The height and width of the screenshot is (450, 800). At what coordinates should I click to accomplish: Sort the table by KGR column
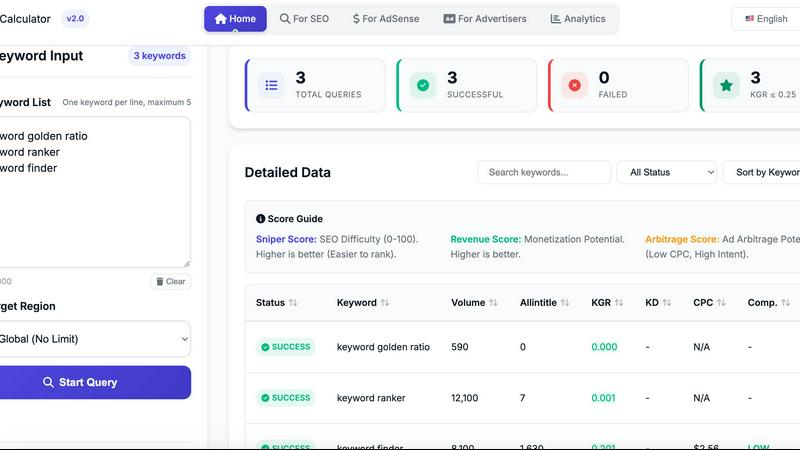pos(607,303)
